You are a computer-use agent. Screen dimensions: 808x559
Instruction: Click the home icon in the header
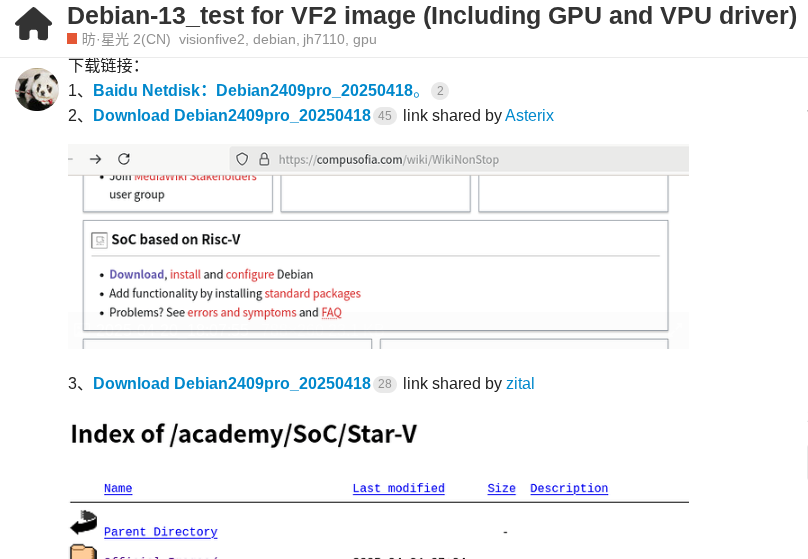[34, 23]
